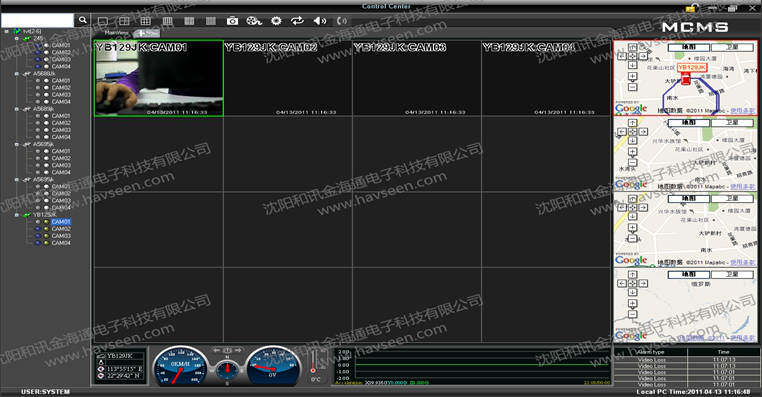This screenshot has height=397, width=762.
Task: Switch top map to satellite mode
Action: (x=732, y=47)
